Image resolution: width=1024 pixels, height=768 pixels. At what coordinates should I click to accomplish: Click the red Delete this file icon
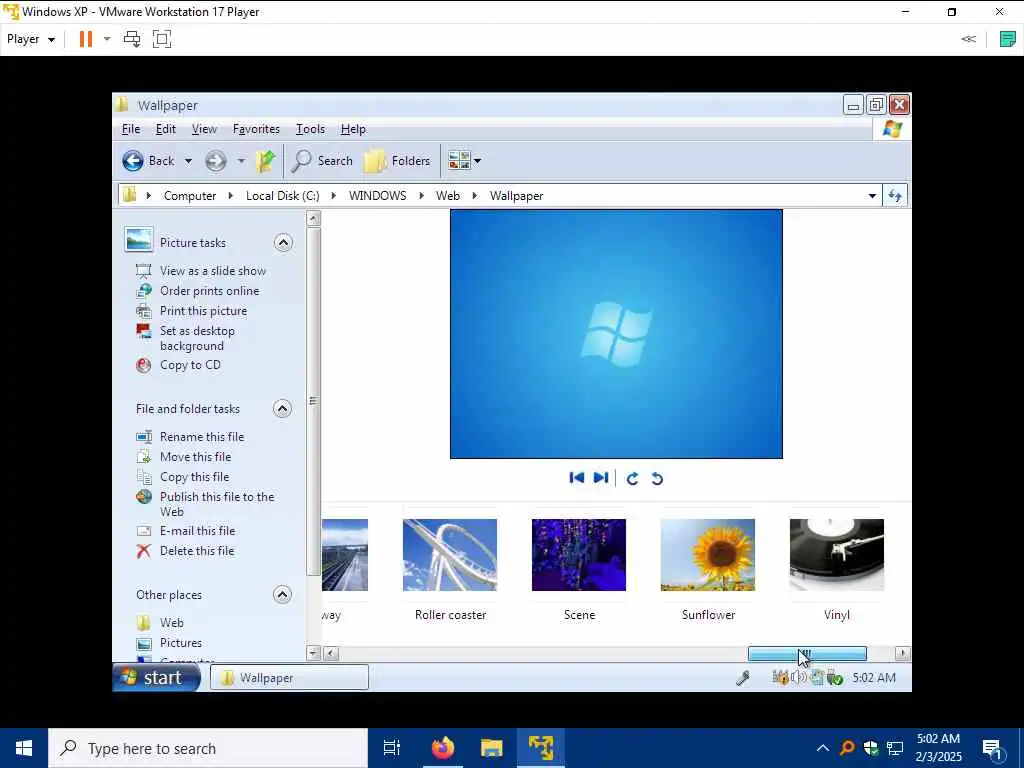coord(144,551)
